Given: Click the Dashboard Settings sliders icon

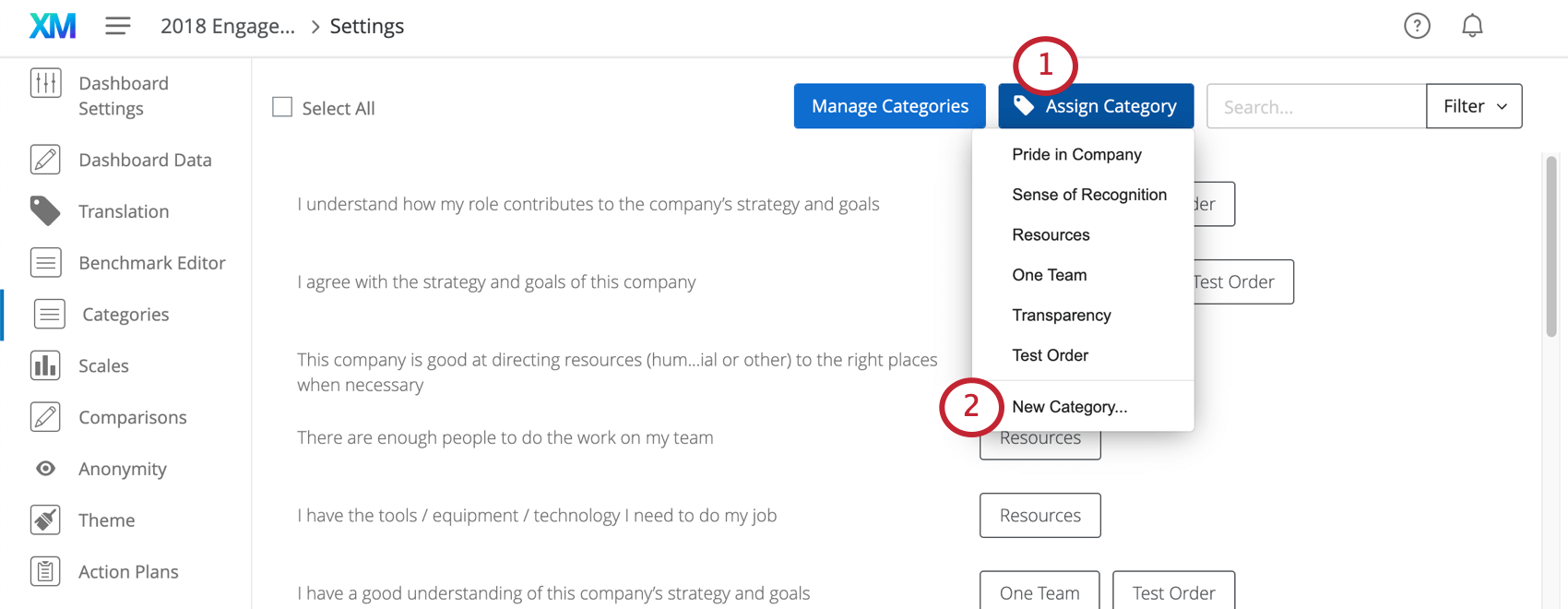Looking at the screenshot, I should 45,83.
